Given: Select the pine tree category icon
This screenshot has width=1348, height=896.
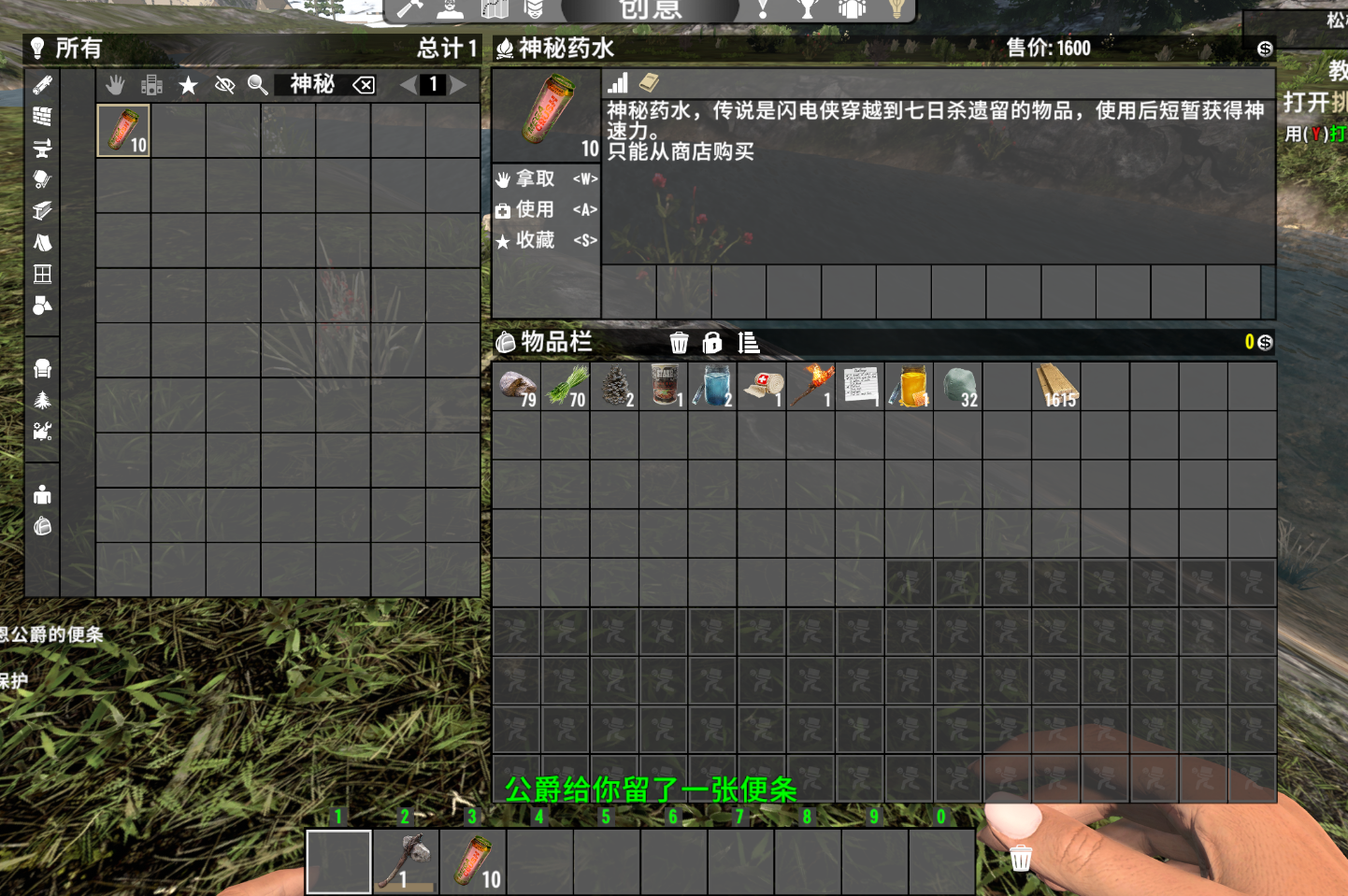Looking at the screenshot, I should pyautogui.click(x=42, y=400).
